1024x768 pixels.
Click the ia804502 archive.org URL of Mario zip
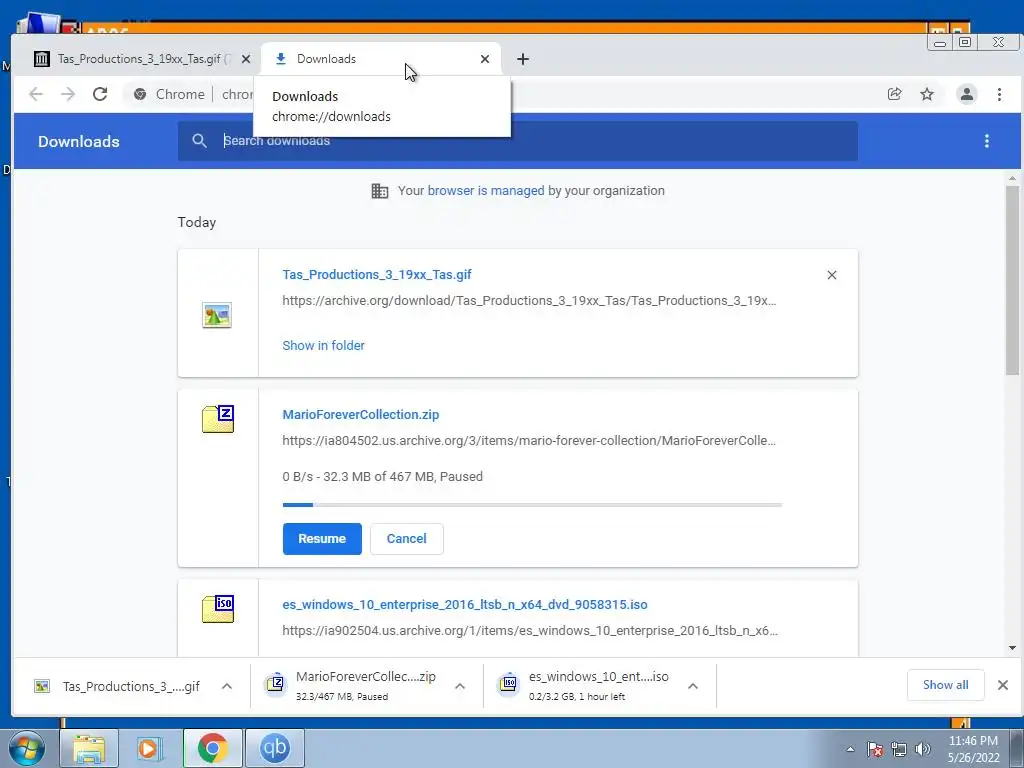[529, 441]
